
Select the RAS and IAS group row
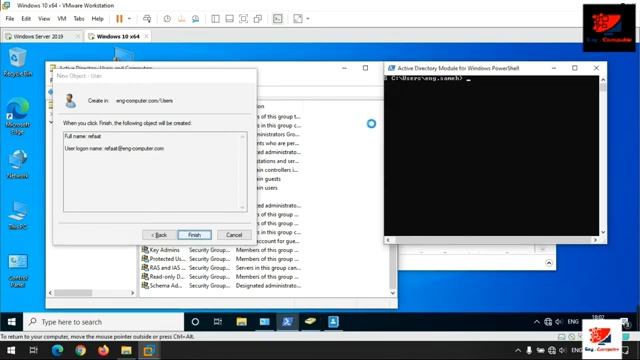pos(221,268)
